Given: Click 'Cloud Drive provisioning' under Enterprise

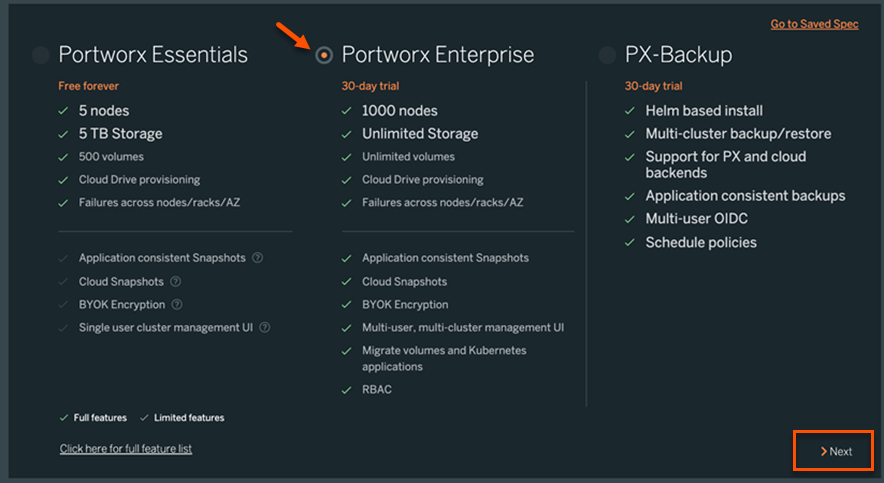Looking at the screenshot, I should point(423,180).
